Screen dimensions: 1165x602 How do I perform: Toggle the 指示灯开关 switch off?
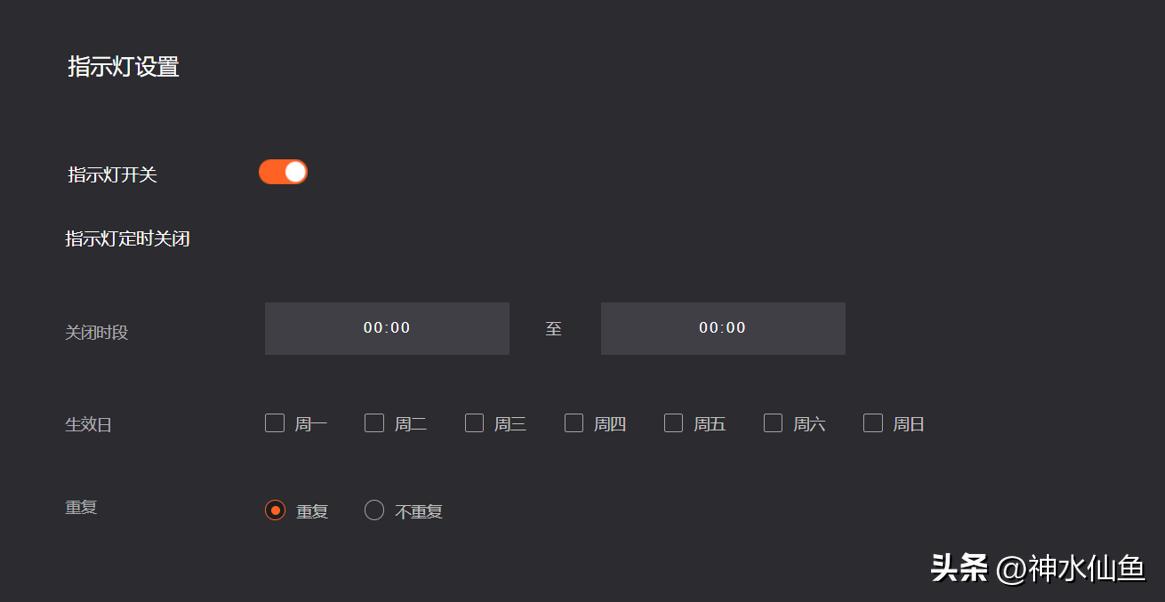(x=283, y=171)
